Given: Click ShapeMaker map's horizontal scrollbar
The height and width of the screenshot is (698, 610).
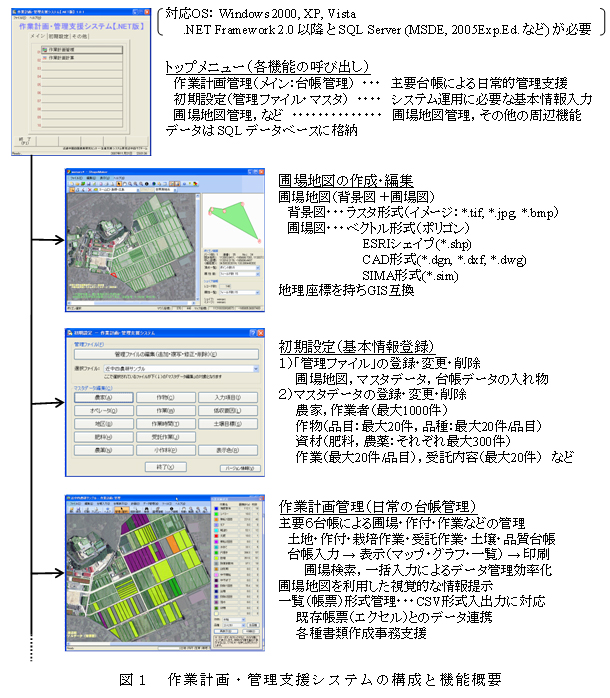Looking at the screenshot, I should 131,302.
